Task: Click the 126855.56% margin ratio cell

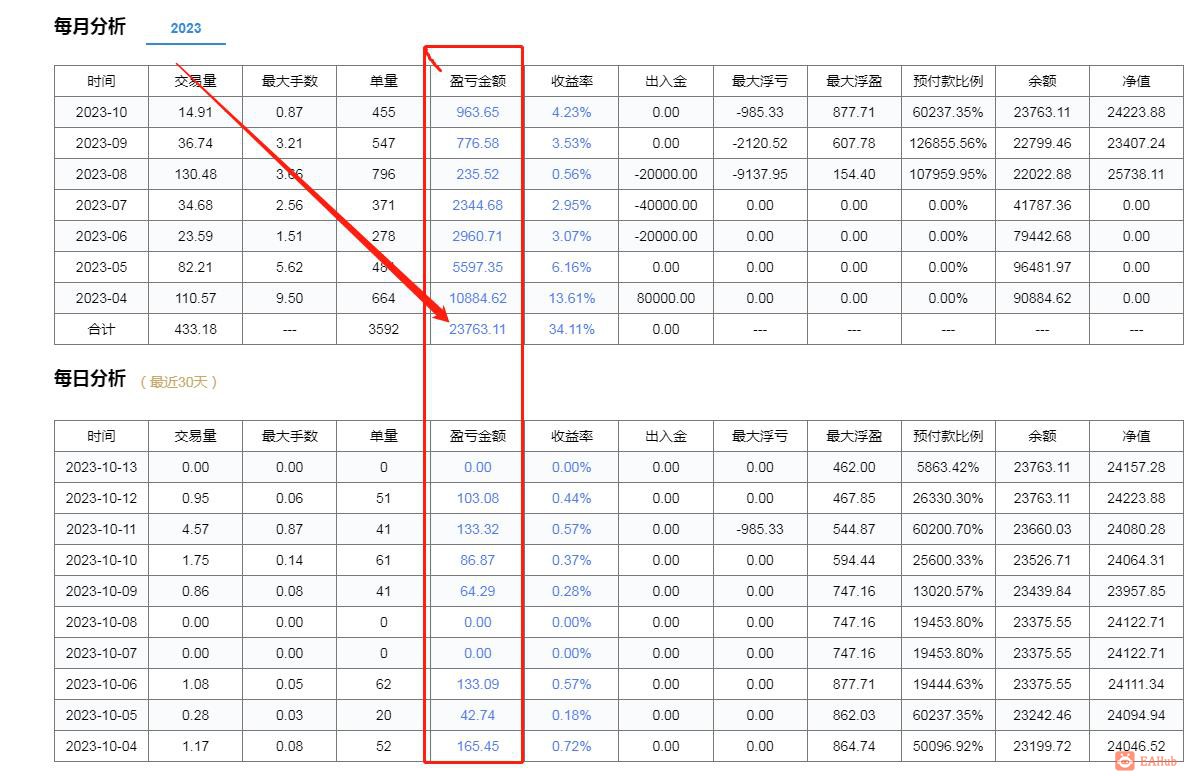Action: point(948,143)
